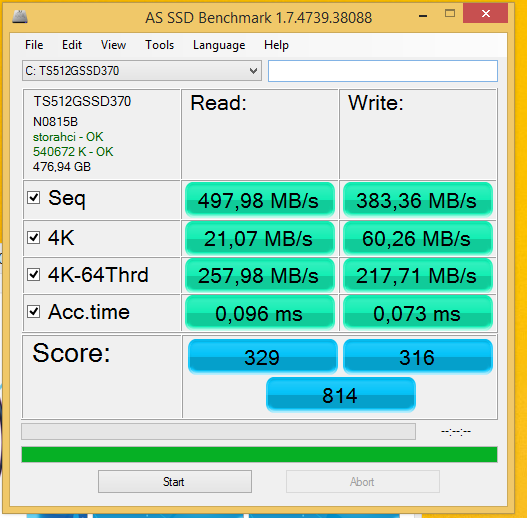
Task: Open the Edit menu
Action: (72, 45)
